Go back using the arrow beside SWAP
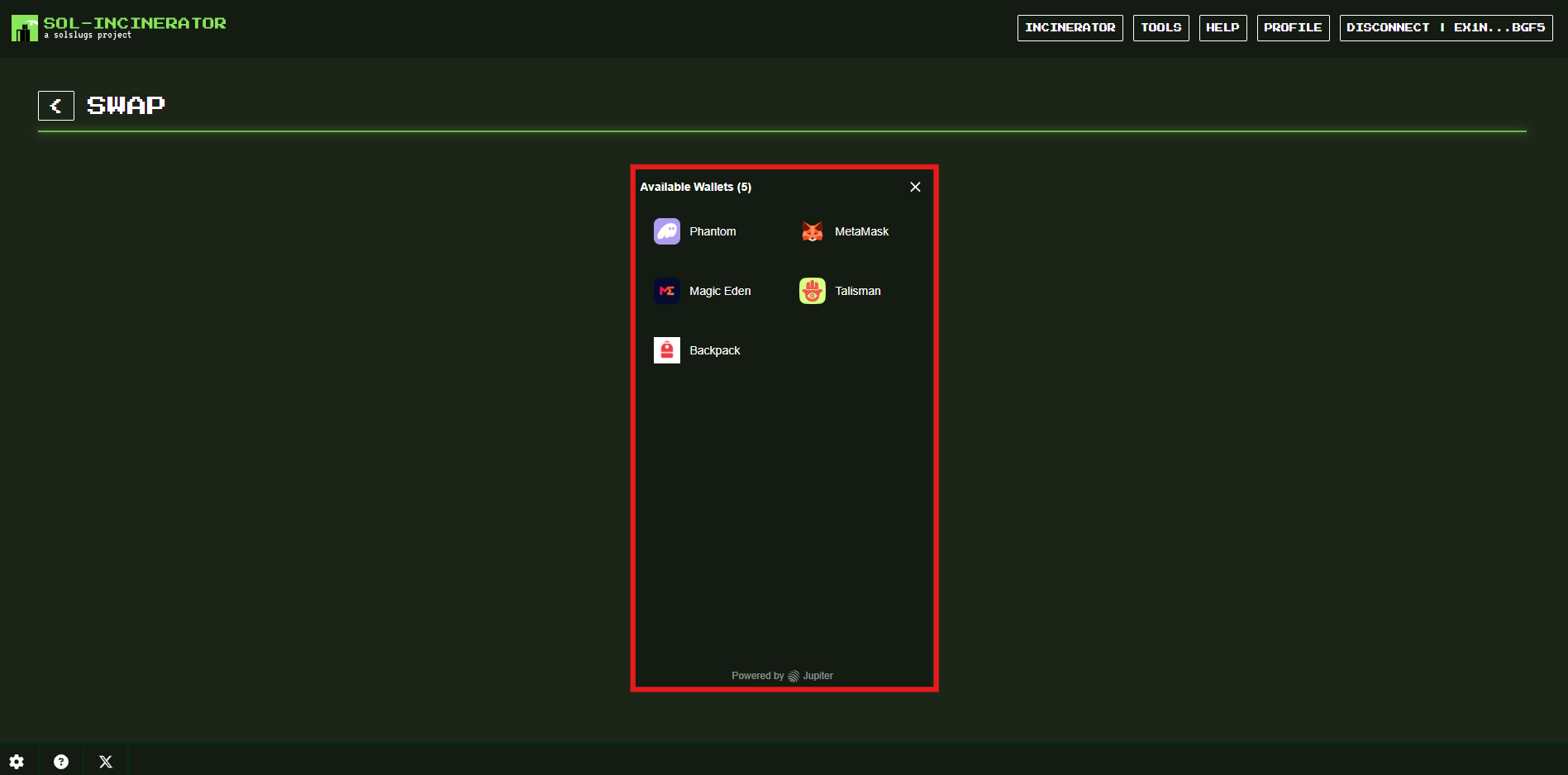The width and height of the screenshot is (1568, 775). click(x=56, y=106)
